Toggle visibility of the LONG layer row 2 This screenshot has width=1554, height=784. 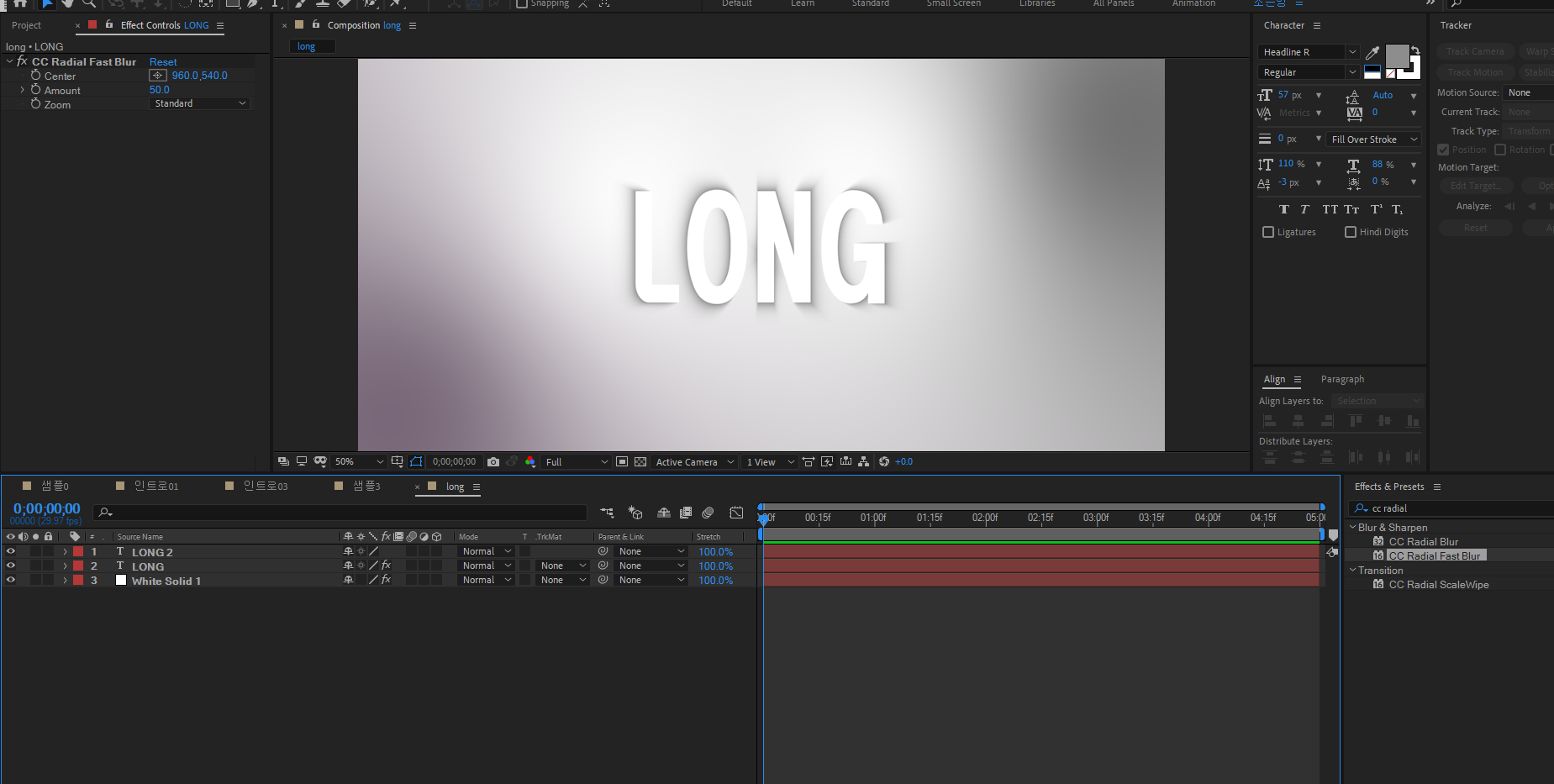(11, 566)
